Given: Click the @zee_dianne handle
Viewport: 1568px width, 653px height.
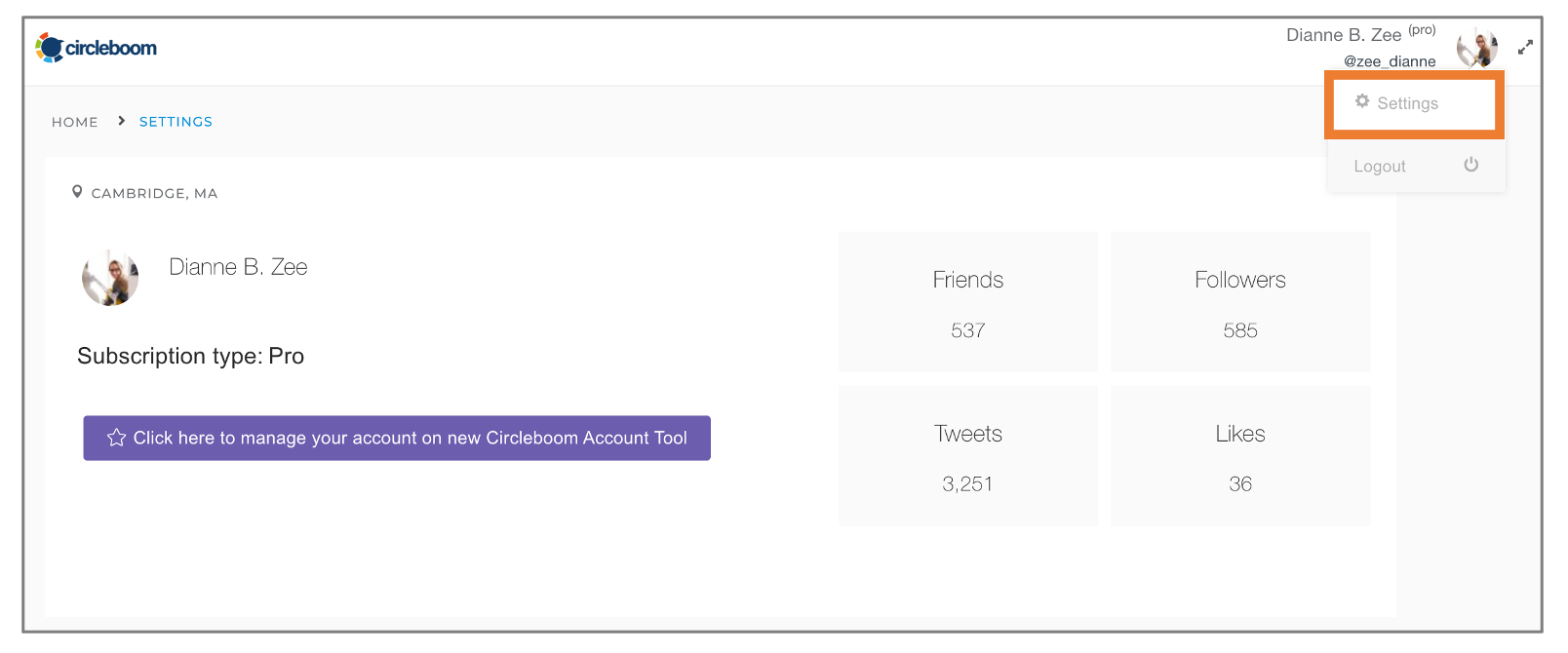Looking at the screenshot, I should [x=1390, y=61].
